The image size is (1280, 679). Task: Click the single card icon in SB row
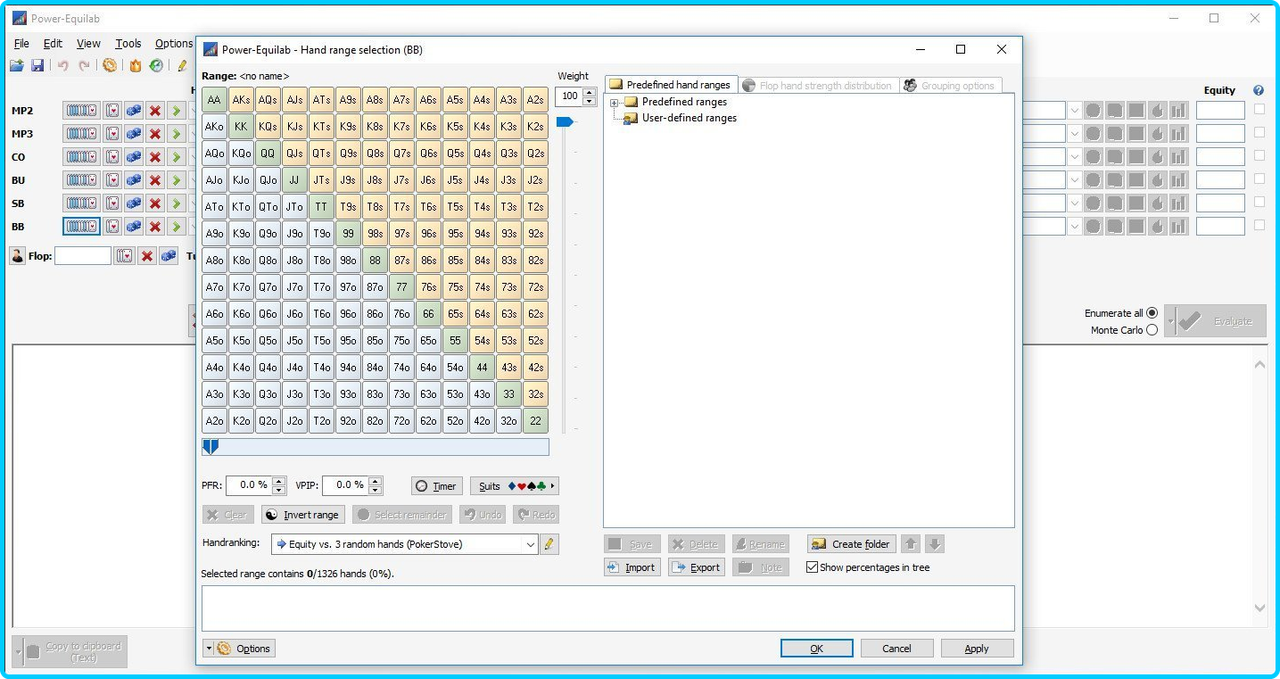tap(113, 203)
